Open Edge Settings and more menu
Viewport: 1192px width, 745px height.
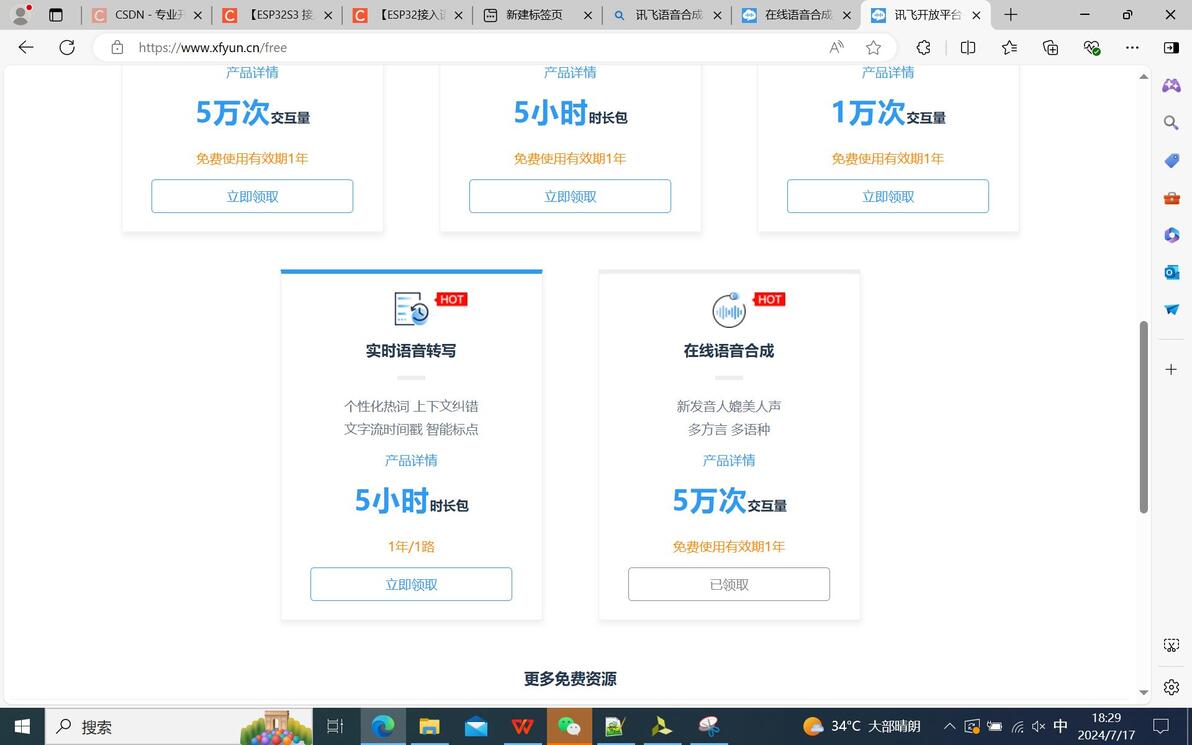[1132, 47]
